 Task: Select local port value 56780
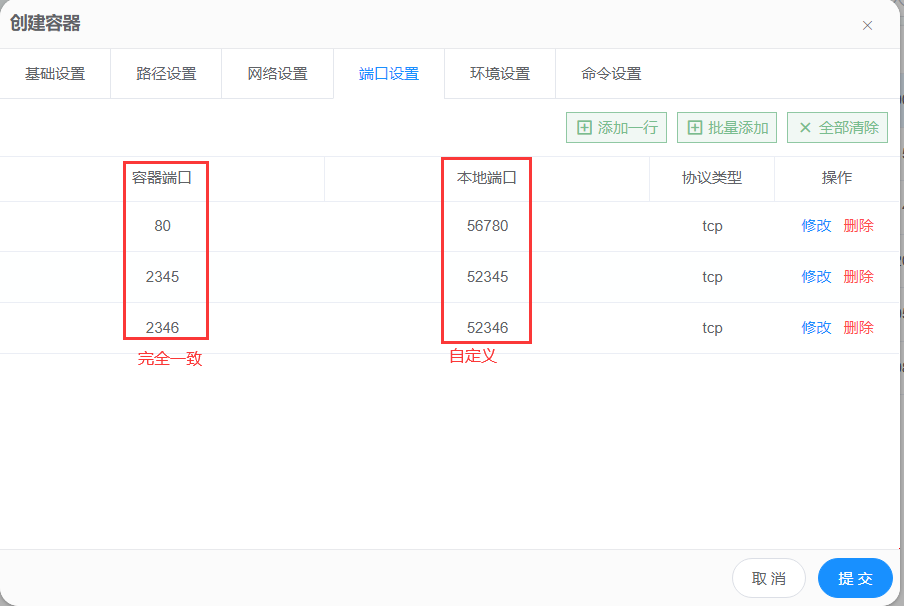[488, 225]
